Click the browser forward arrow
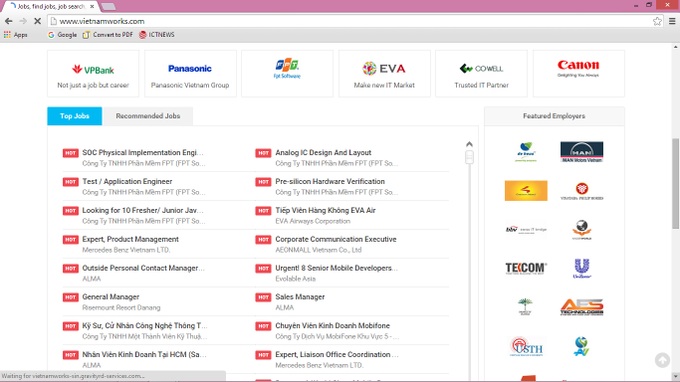This screenshot has height=382, width=680. 23,21
